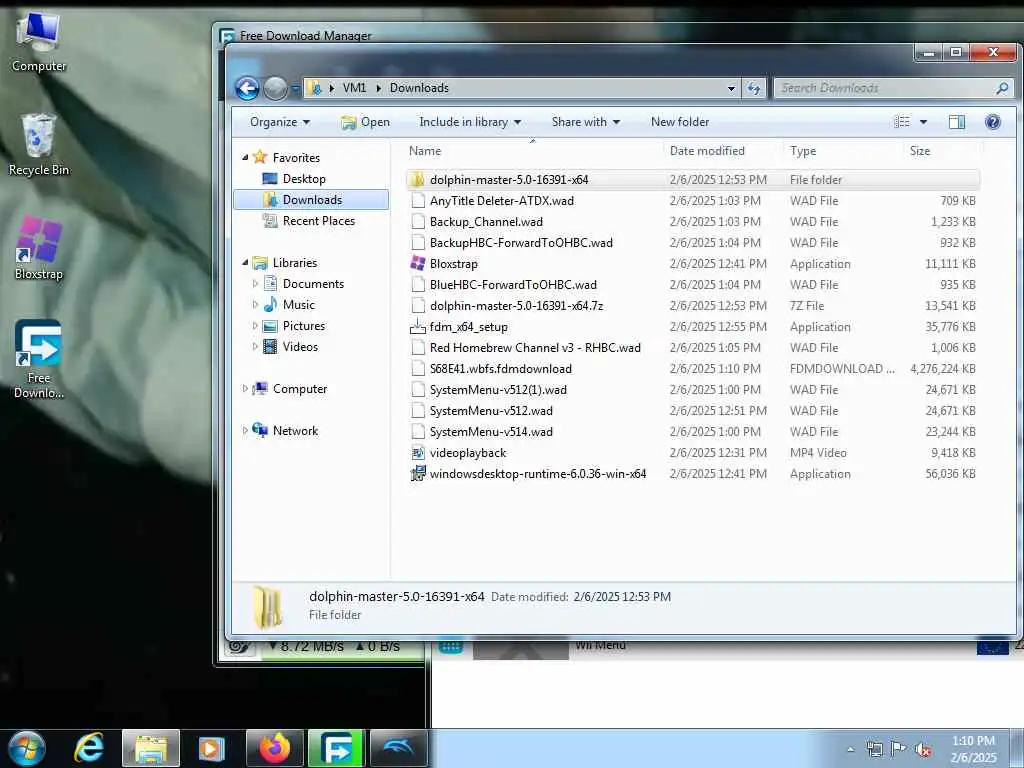The width and height of the screenshot is (1024, 768).
Task: Click Open in the Explorer toolbar
Action: coord(366,122)
